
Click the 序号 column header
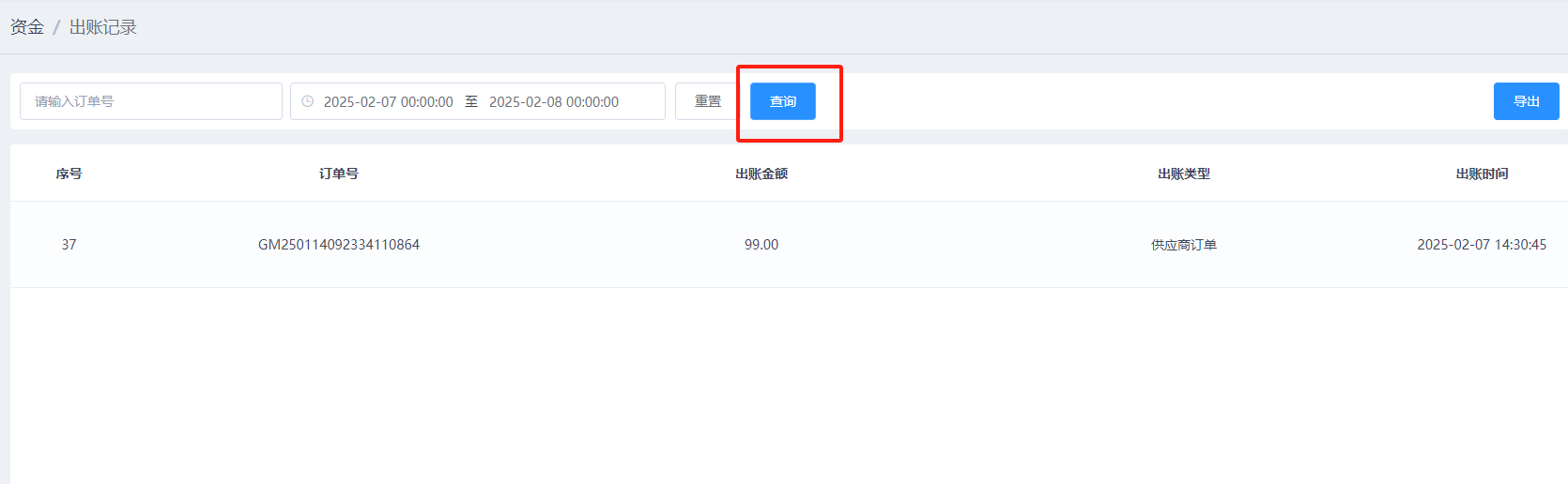tap(69, 174)
